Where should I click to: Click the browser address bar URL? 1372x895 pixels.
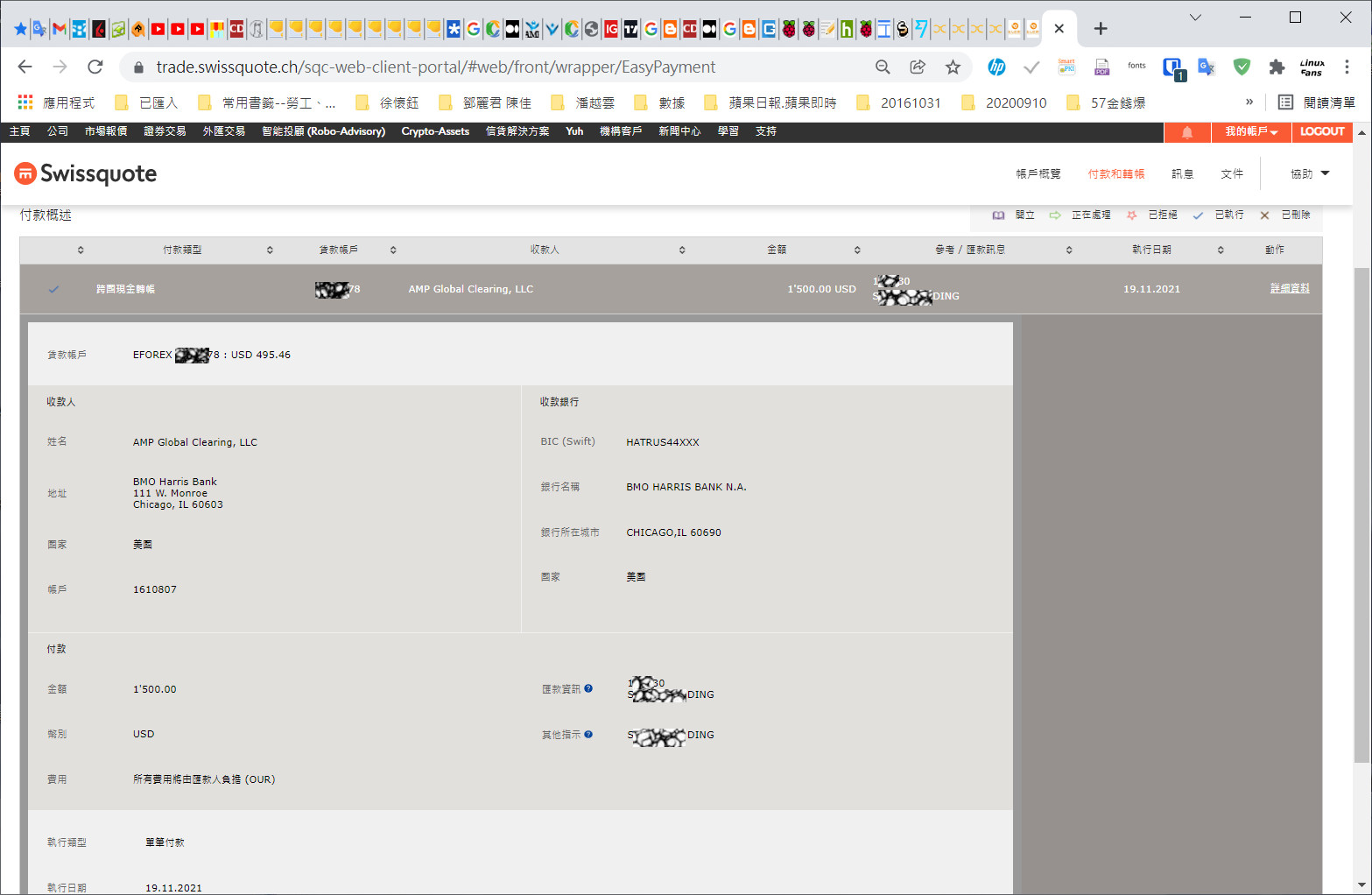coord(435,67)
